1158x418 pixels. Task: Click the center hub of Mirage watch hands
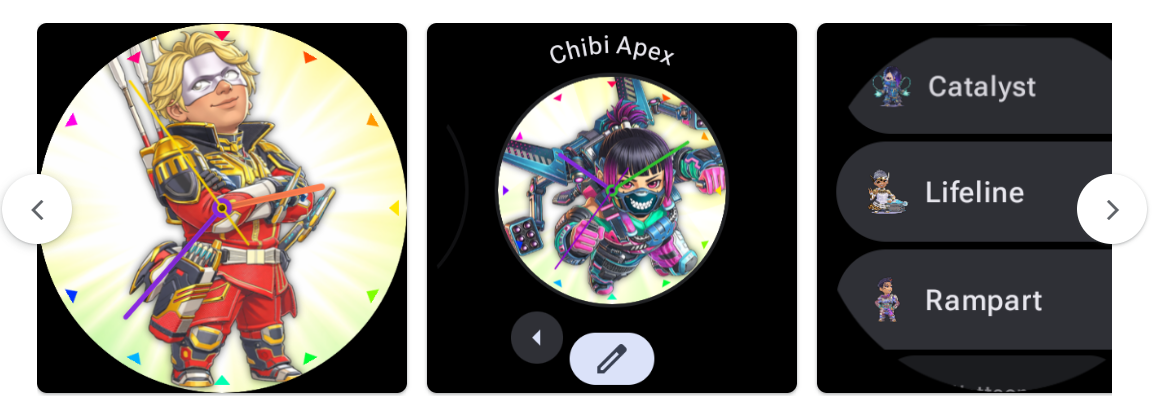pyautogui.click(x=221, y=209)
